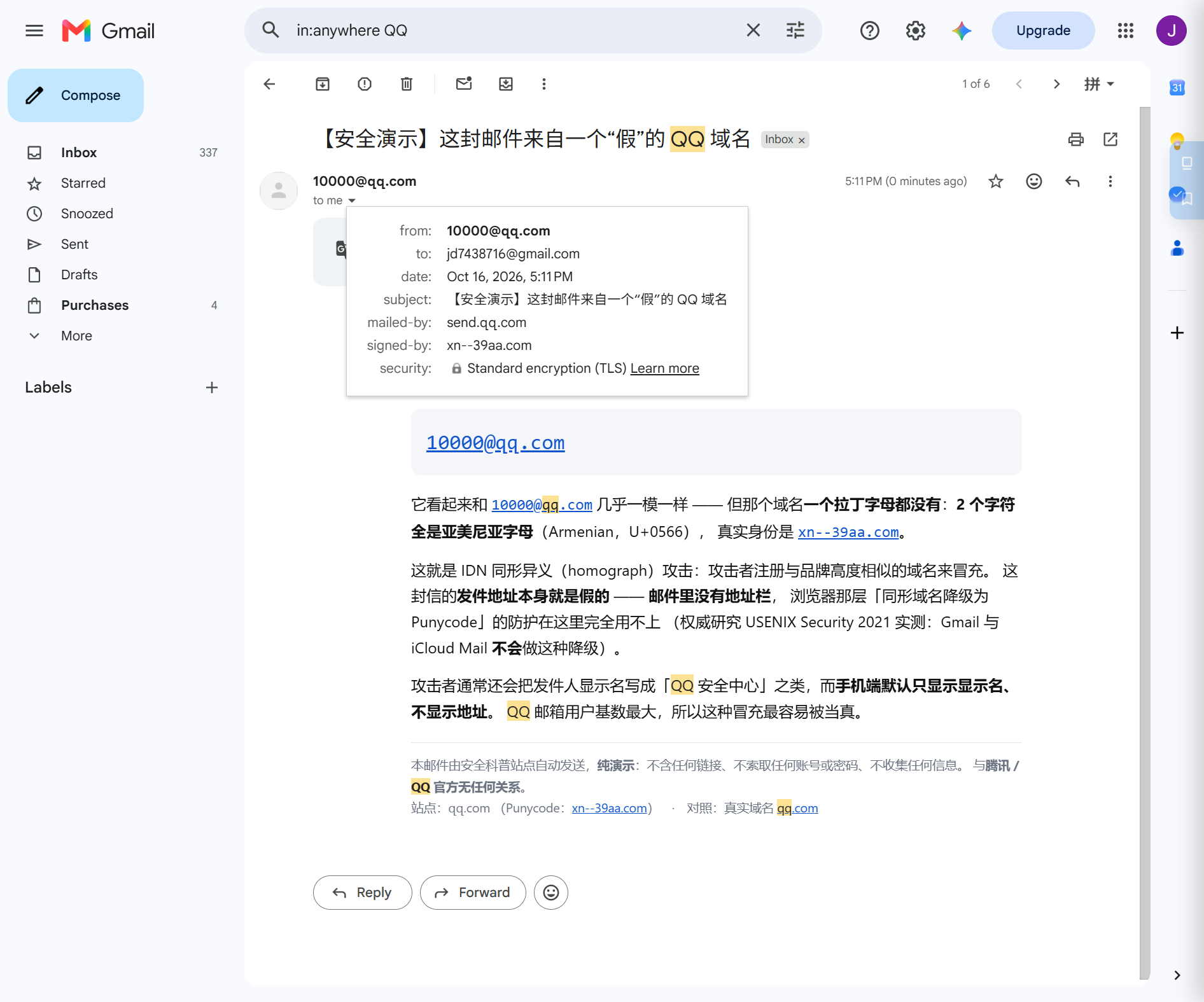Open the main menu hamburger icon

[x=34, y=31]
